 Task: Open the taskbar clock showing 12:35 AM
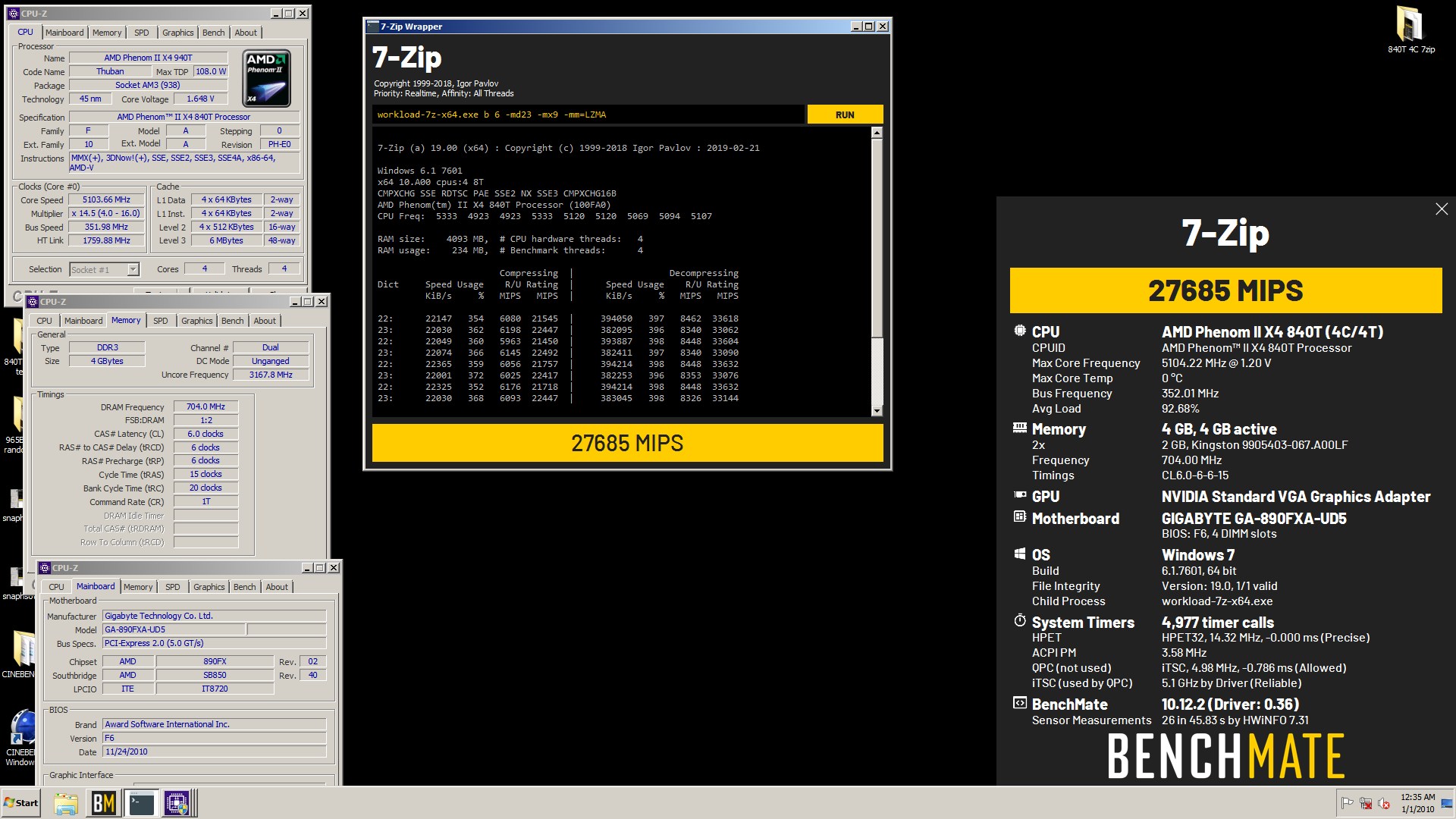(1417, 803)
